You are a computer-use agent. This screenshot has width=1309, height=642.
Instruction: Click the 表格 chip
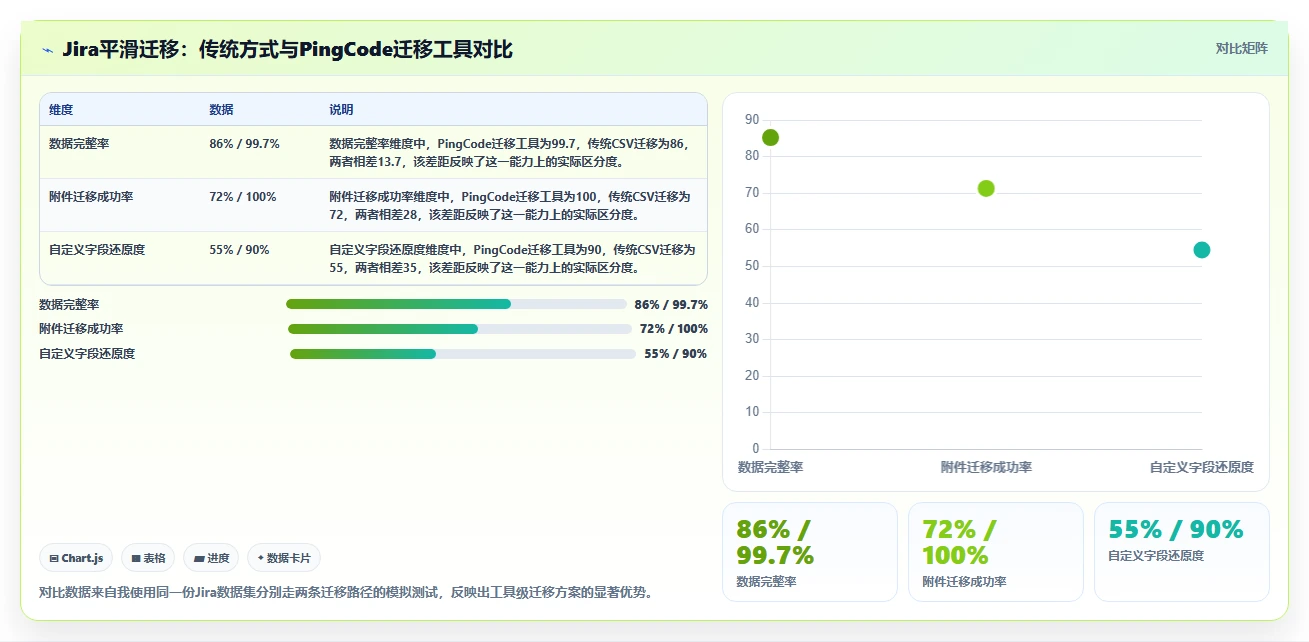(148, 558)
